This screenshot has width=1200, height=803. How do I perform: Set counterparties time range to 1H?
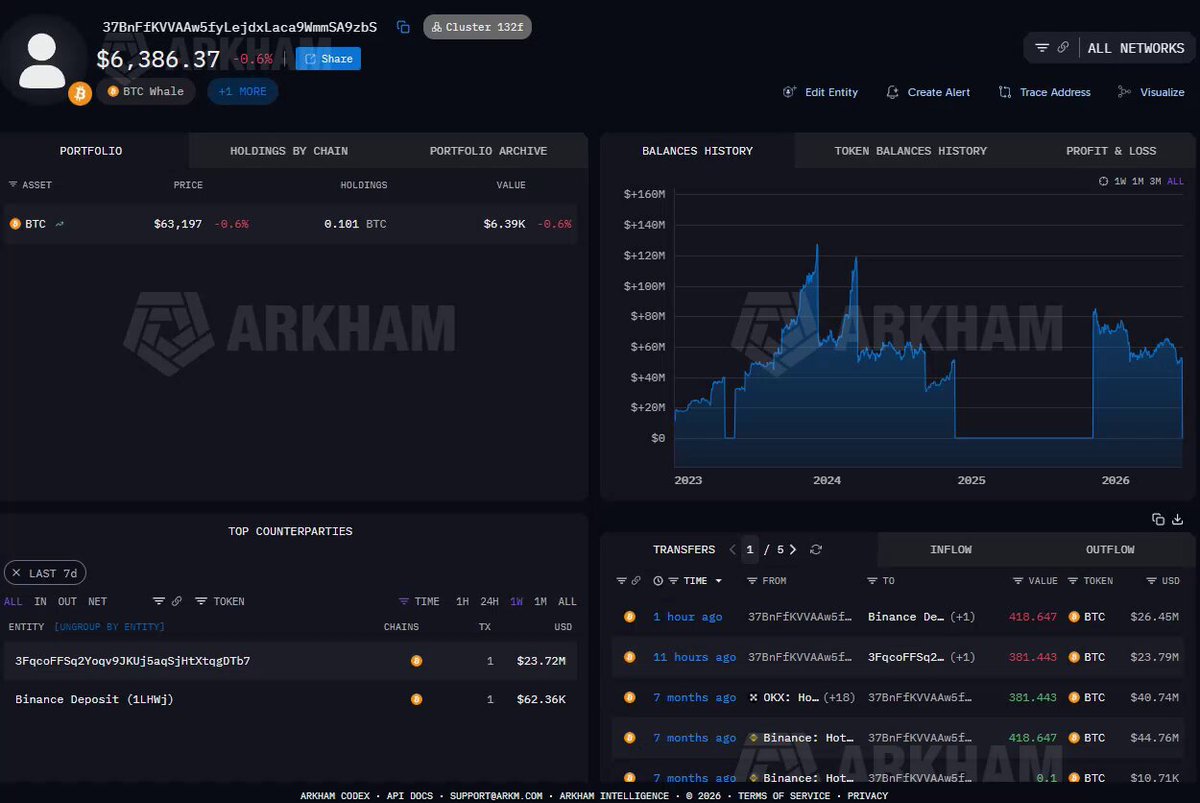(x=462, y=601)
